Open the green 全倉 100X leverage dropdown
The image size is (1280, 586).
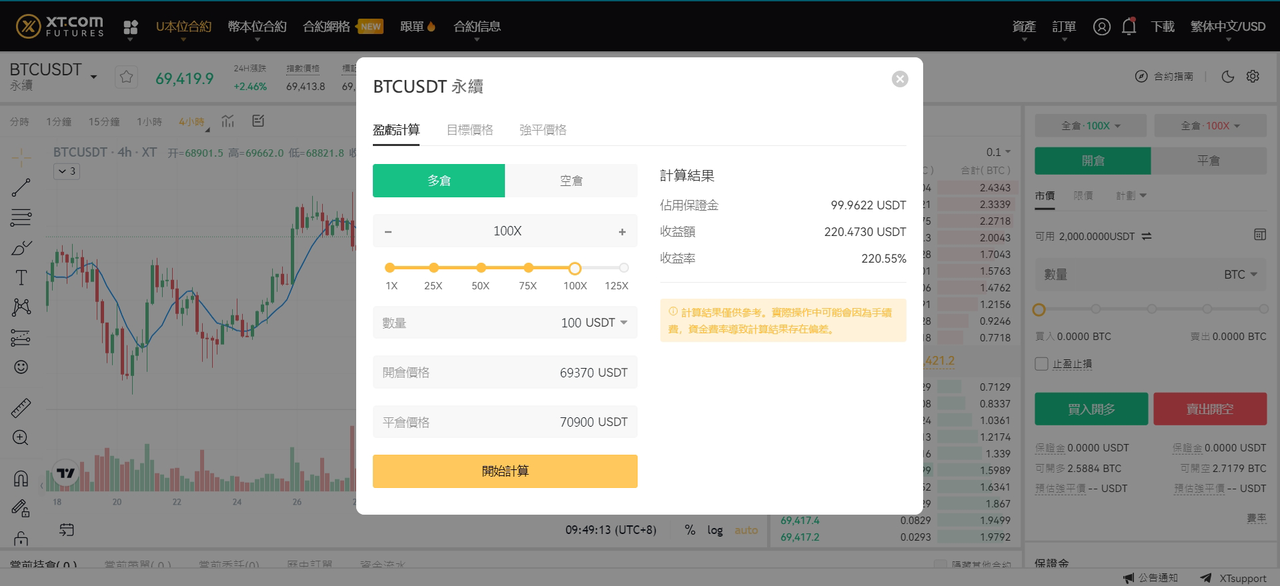pos(1090,126)
